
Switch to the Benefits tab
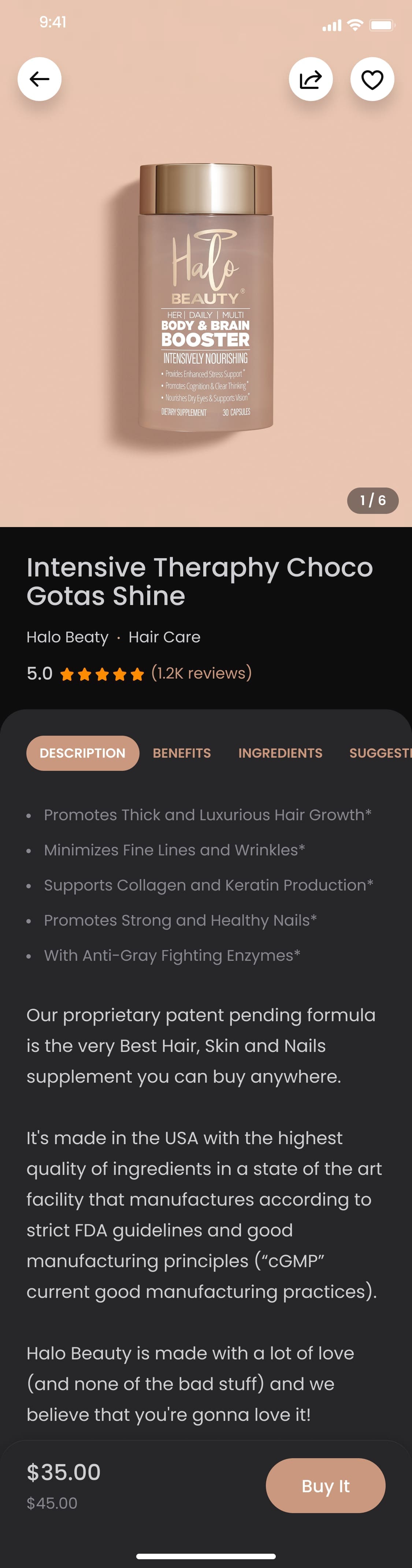(182, 753)
